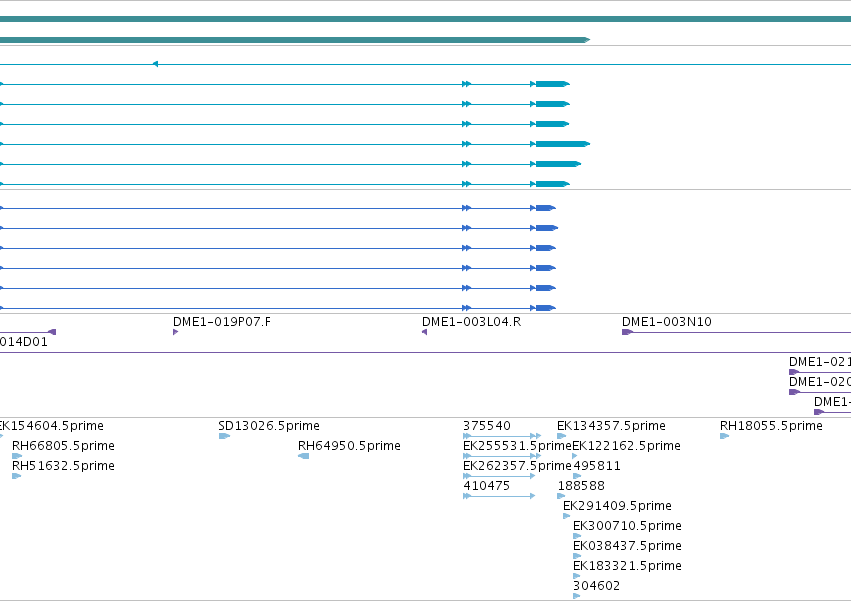The image size is (851, 601).
Task: Select the EK262357.5prime label
Action: 517,466
